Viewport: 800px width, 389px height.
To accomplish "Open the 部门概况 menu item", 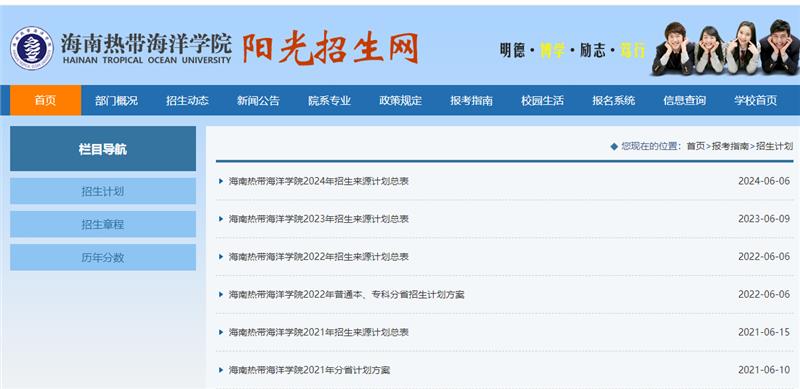I will point(116,101).
